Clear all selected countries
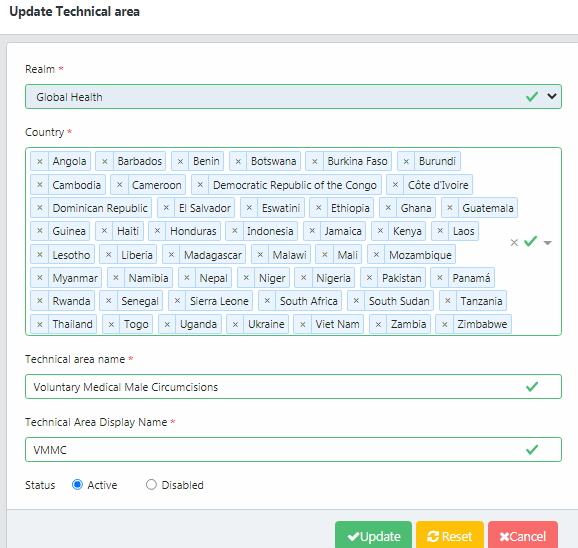Viewport: 578px width, 548px height. coord(514,242)
